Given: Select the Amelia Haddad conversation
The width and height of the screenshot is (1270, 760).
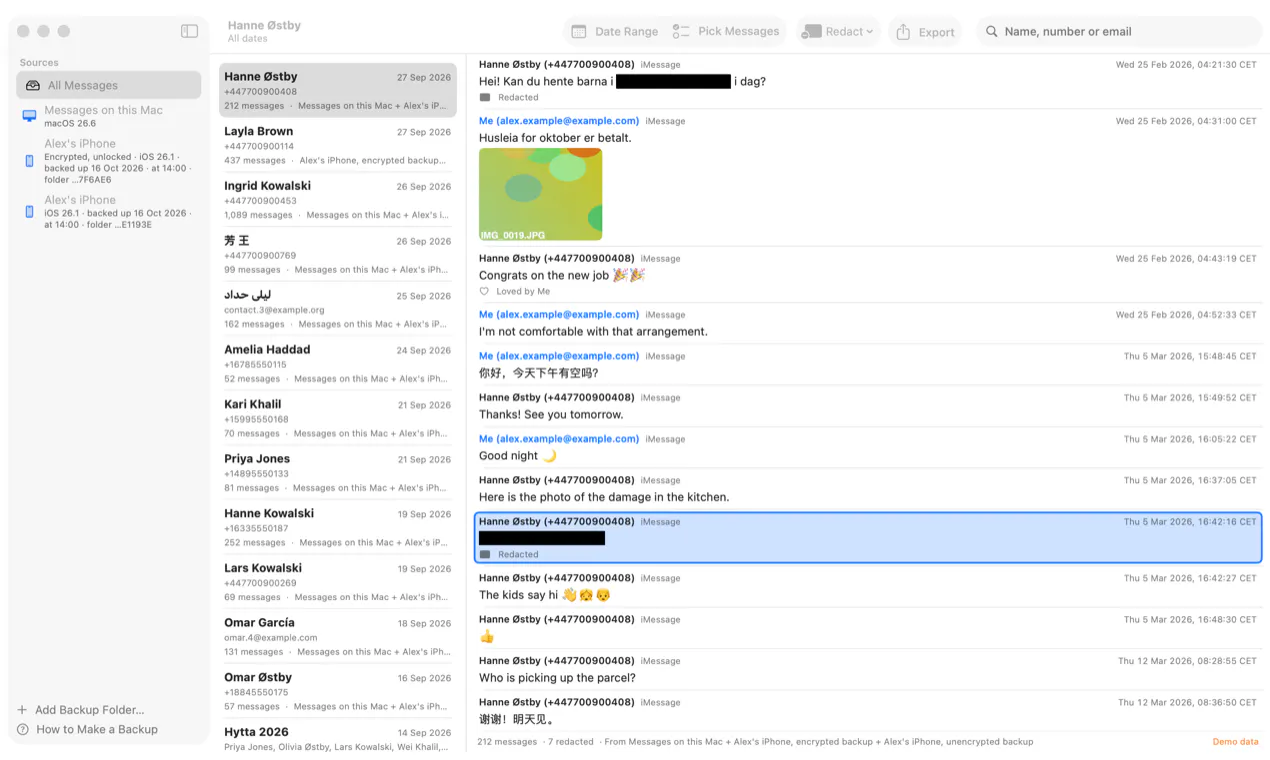Looking at the screenshot, I should pyautogui.click(x=338, y=364).
